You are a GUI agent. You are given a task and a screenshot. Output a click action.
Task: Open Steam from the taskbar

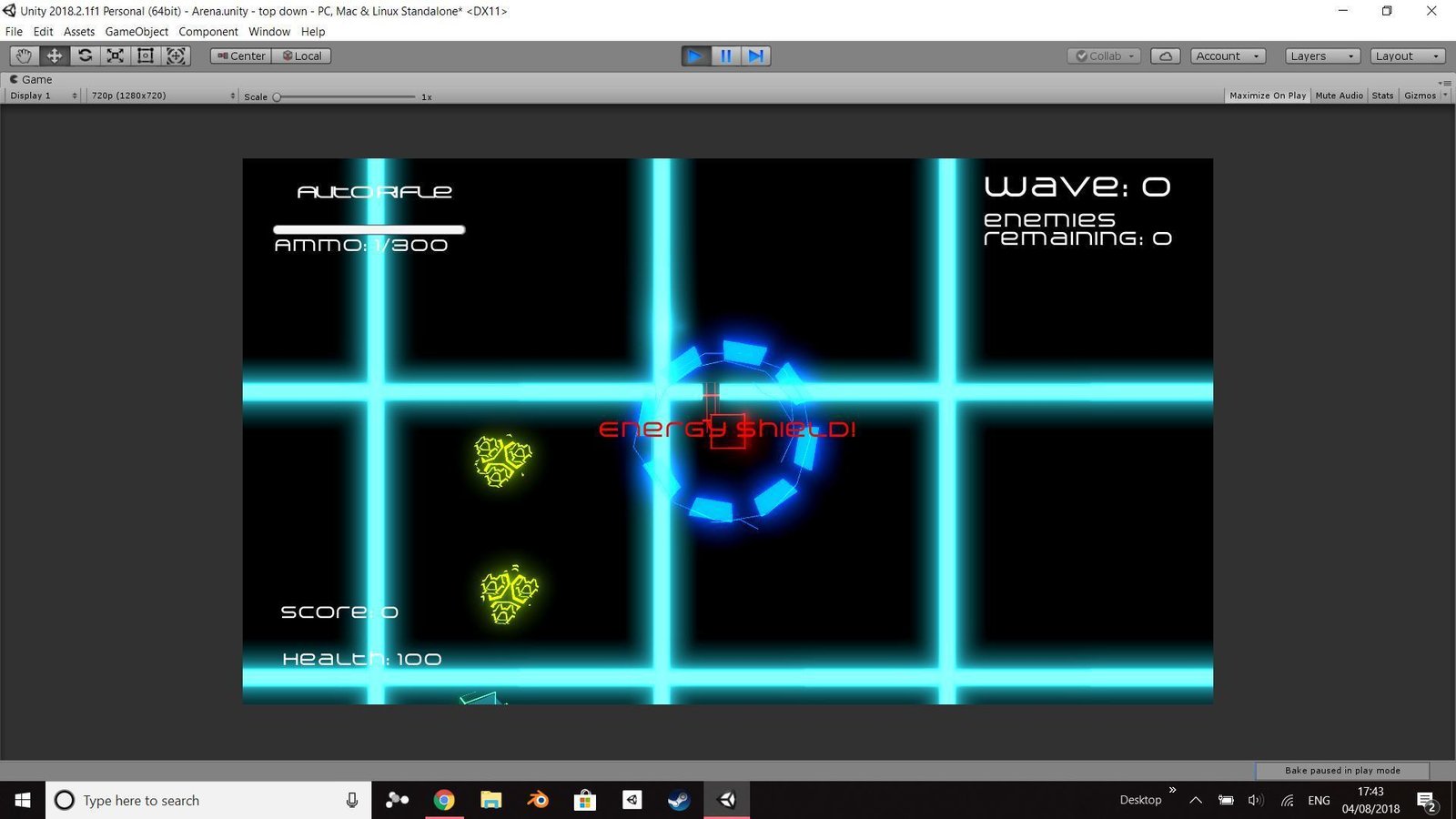(678, 800)
